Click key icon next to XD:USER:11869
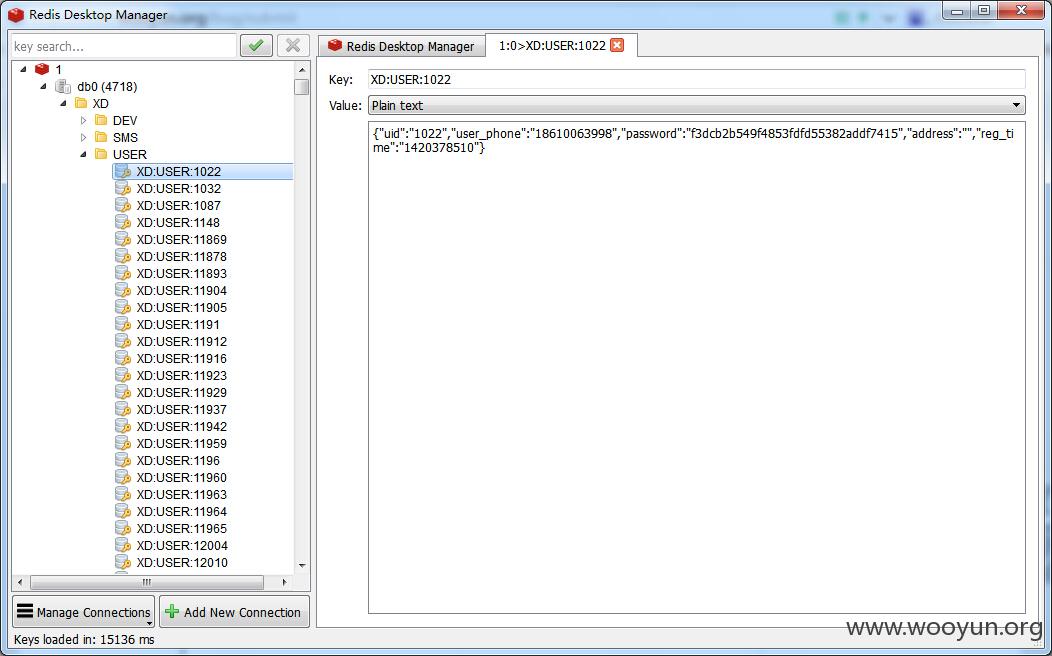Viewport: 1052px width, 656px height. [x=123, y=239]
